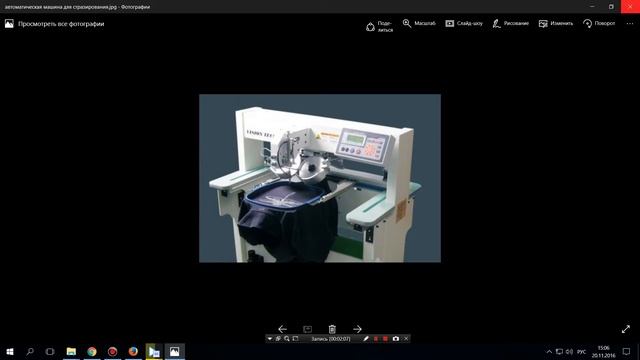Click the recorder region-select icon
This screenshot has height=360, width=640.
tap(296, 339)
